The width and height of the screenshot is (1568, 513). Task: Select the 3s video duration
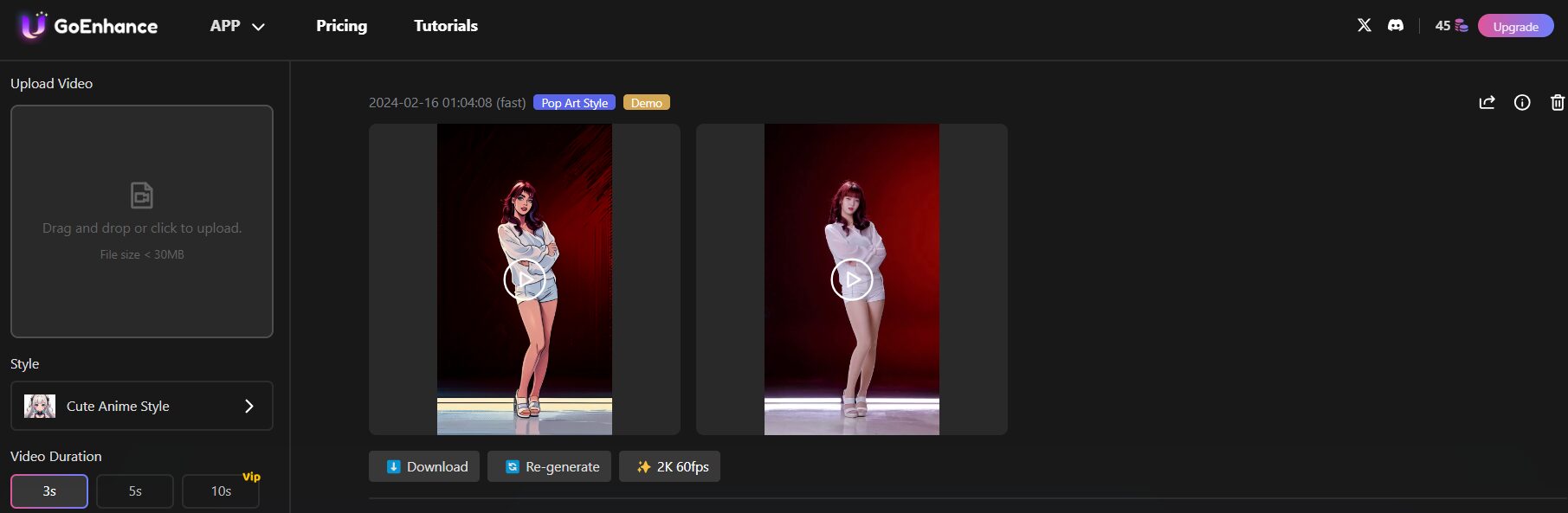49,491
